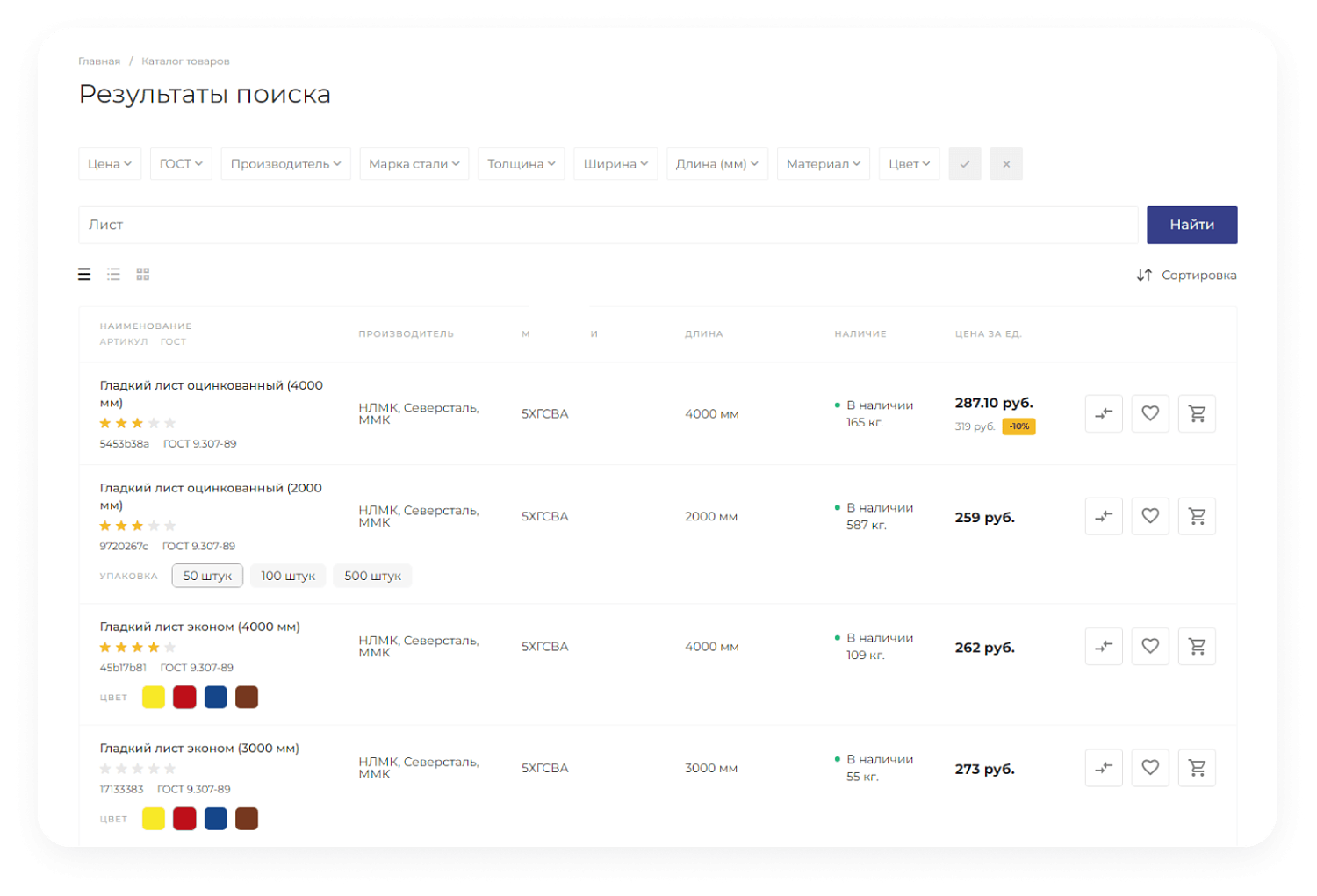Select 50 штук packaging option

pos(207,576)
